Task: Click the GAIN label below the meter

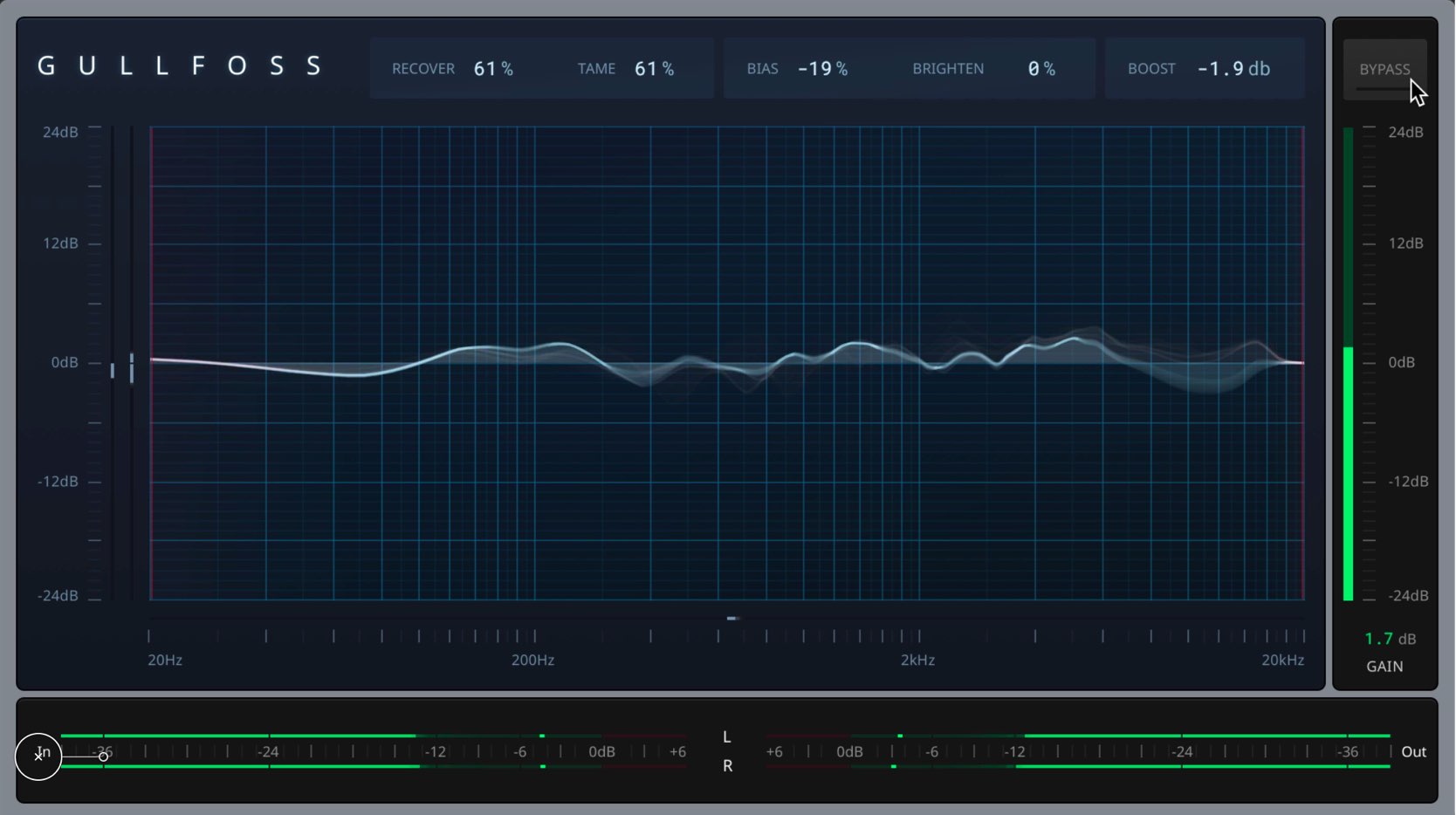Action: (1384, 667)
